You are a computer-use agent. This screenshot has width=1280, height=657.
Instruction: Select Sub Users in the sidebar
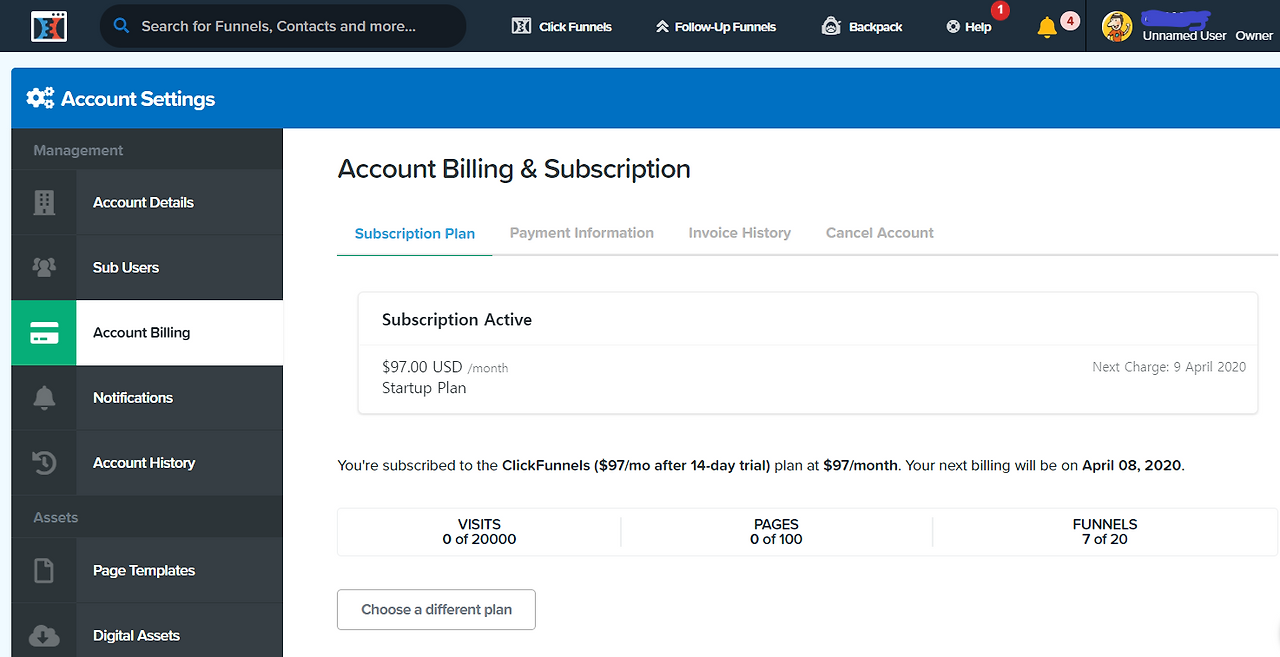[147, 268]
